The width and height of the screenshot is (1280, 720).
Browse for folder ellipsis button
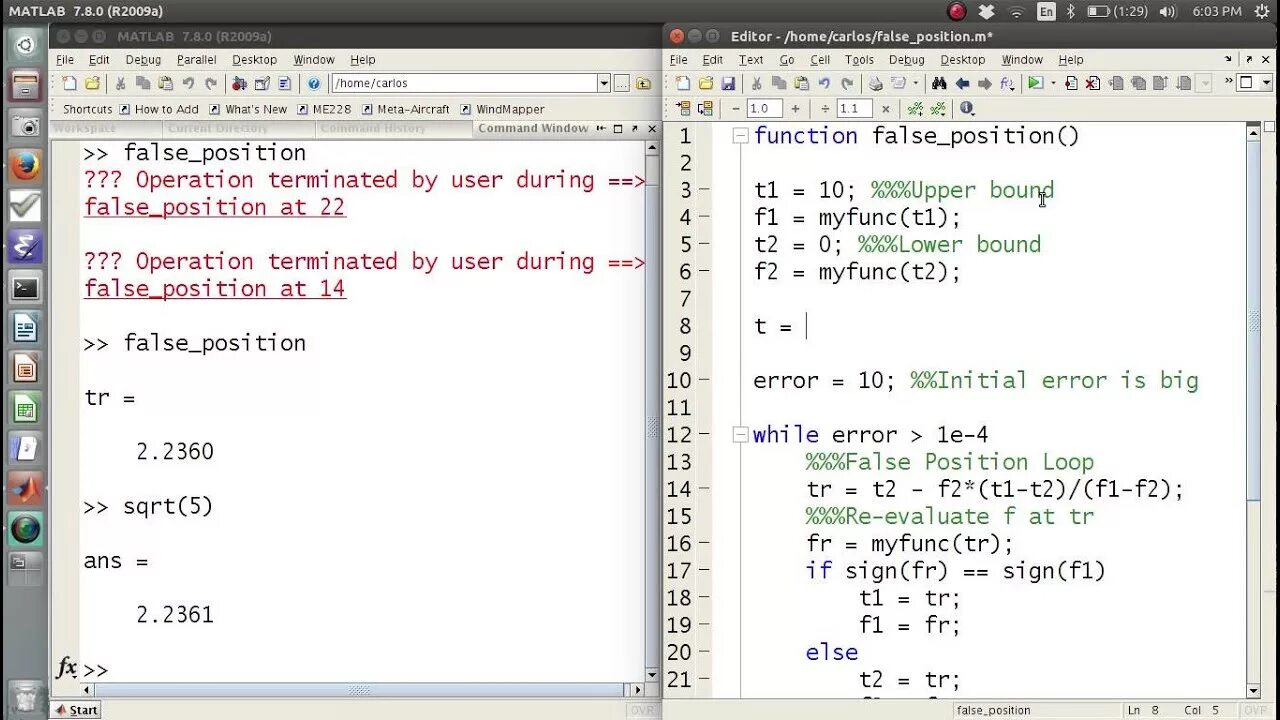click(622, 84)
